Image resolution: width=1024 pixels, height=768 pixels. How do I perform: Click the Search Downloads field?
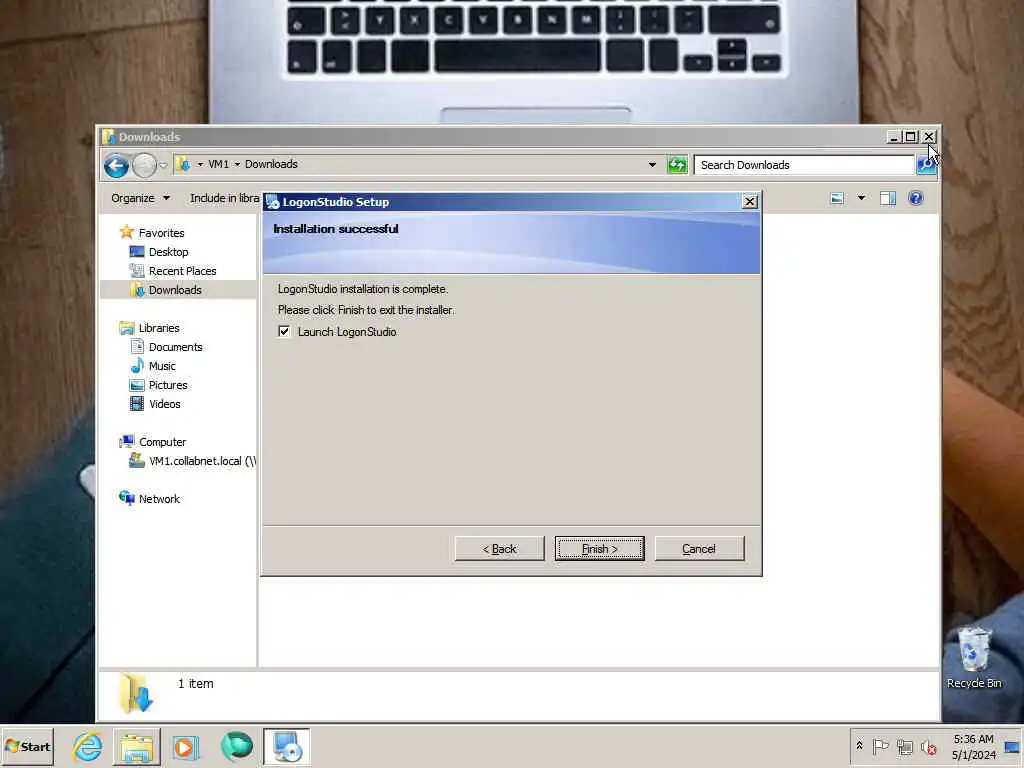[804, 165]
